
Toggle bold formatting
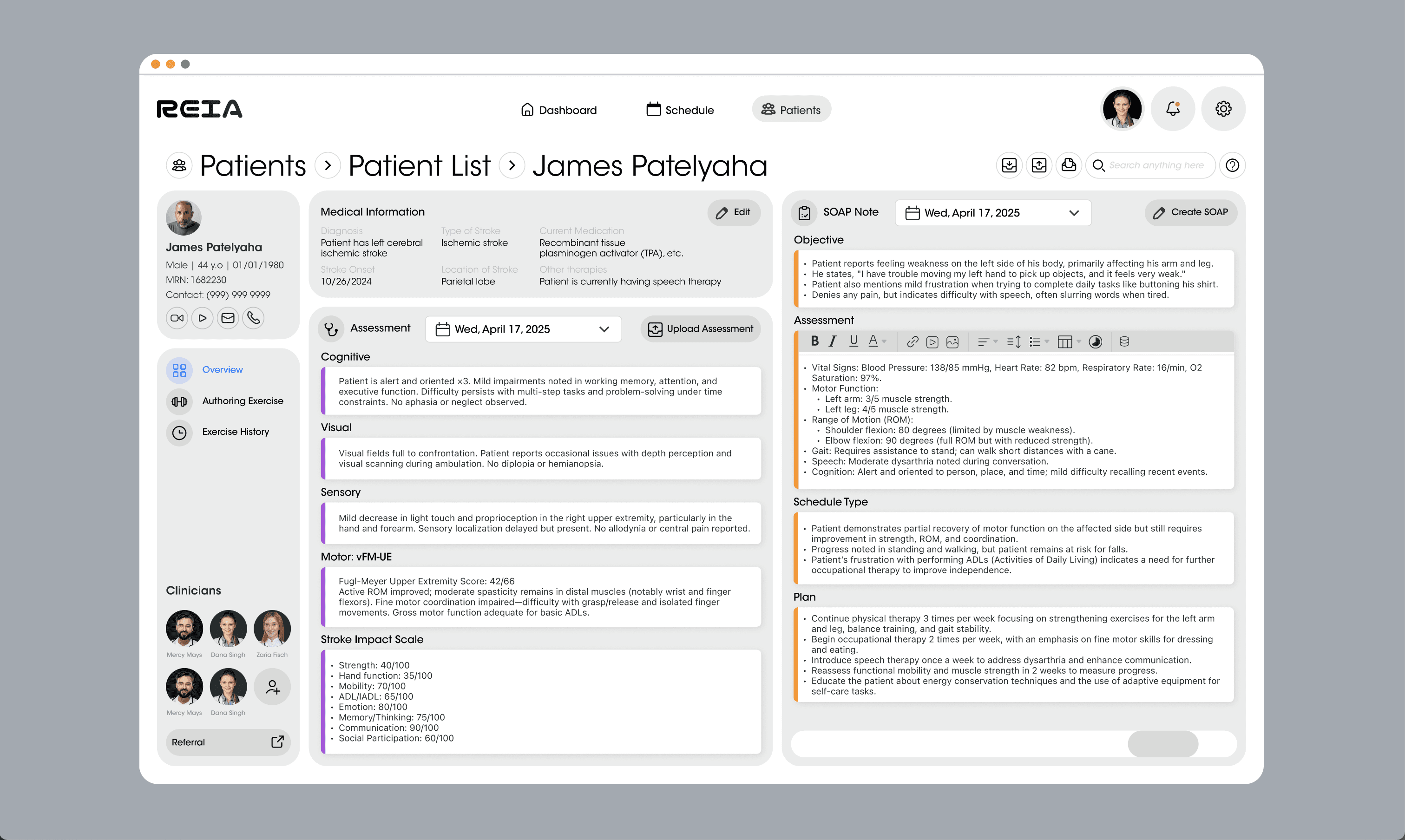(x=814, y=341)
